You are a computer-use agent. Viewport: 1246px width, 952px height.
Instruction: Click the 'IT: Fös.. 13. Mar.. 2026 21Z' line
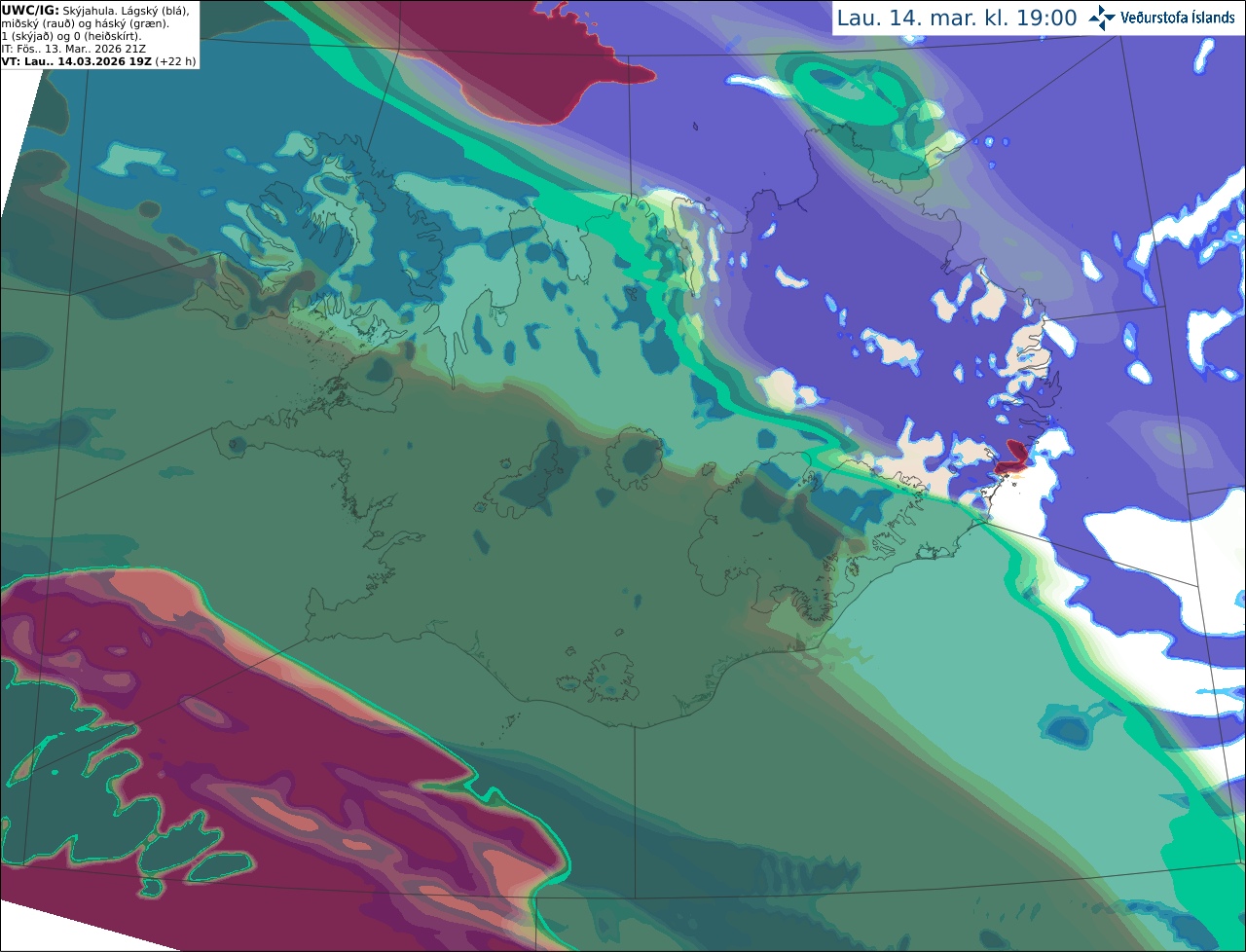point(74,49)
